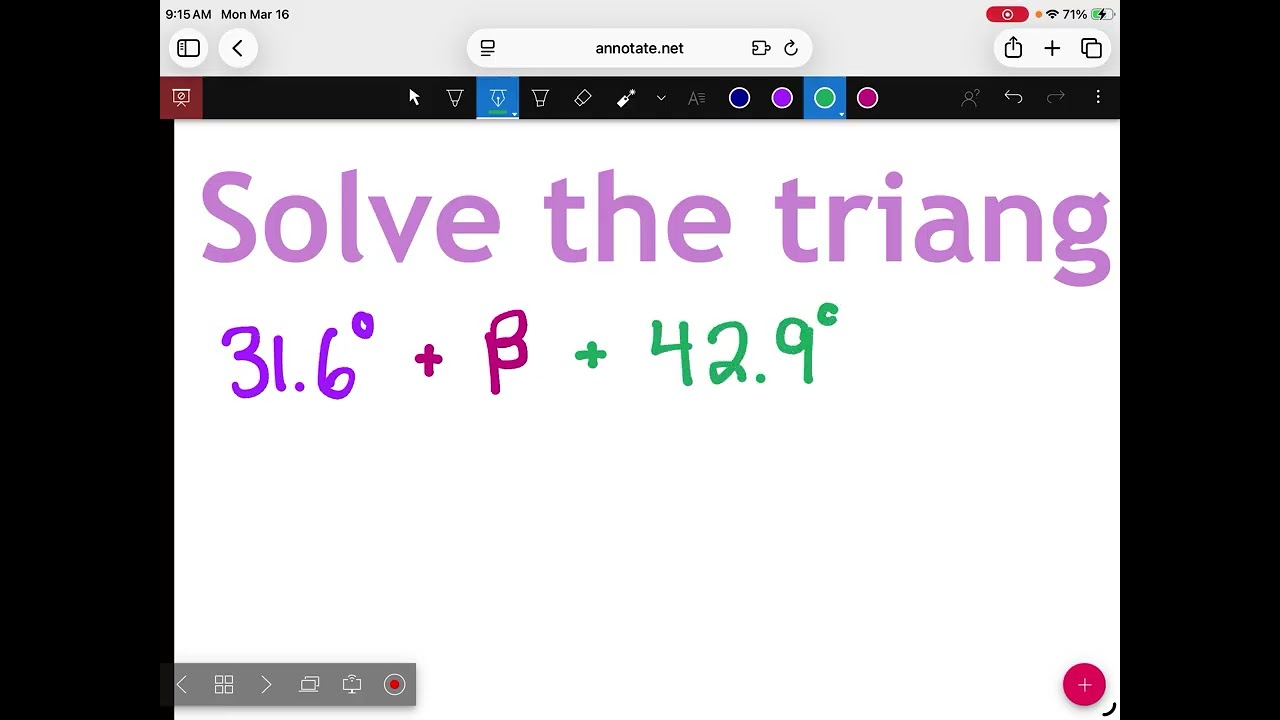Screen dimensions: 1280x720
Task: Select the text tool
Action: pyautogui.click(x=697, y=97)
